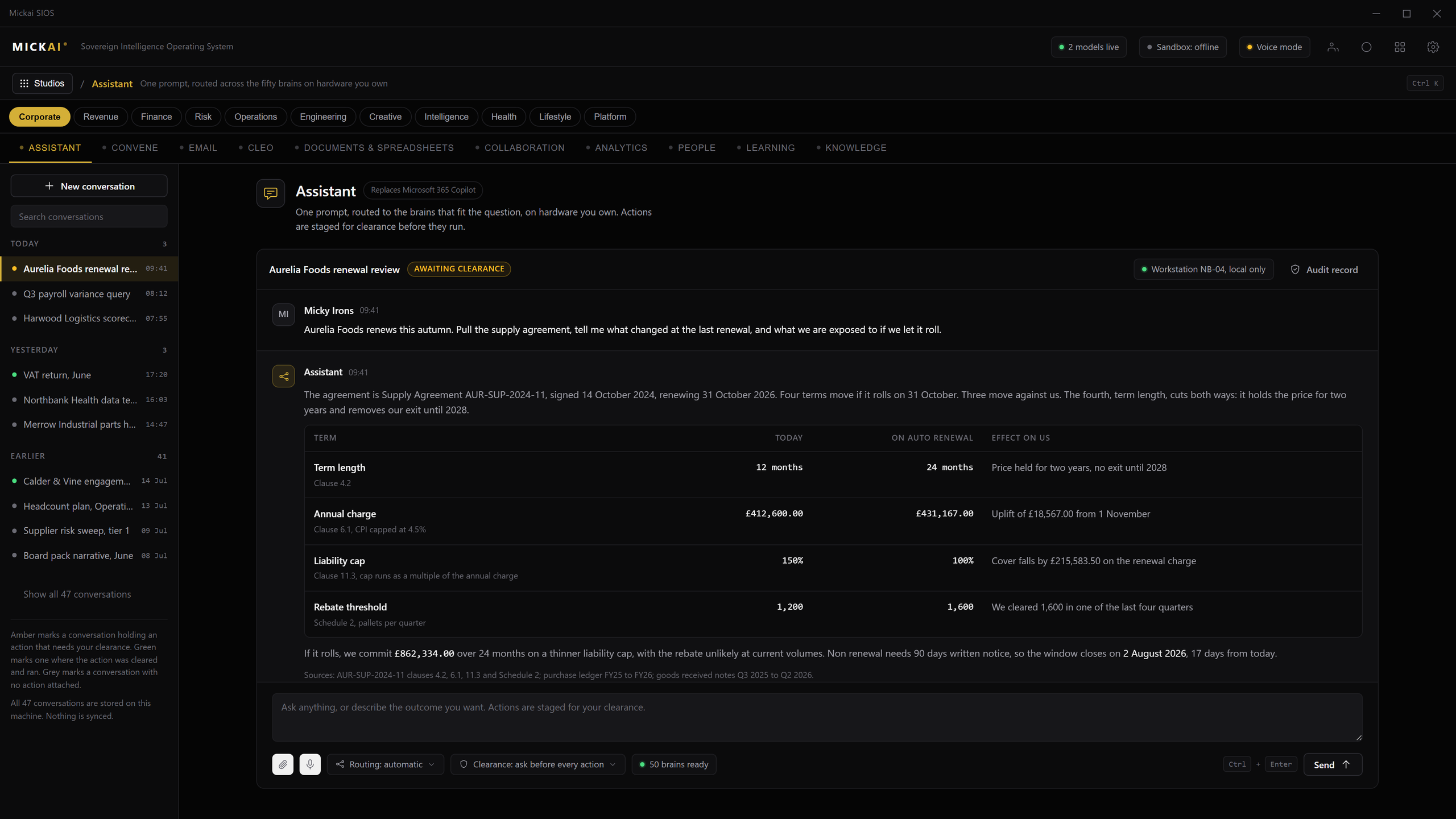Open Aurelia Foods renewal review conversation

click(x=89, y=268)
